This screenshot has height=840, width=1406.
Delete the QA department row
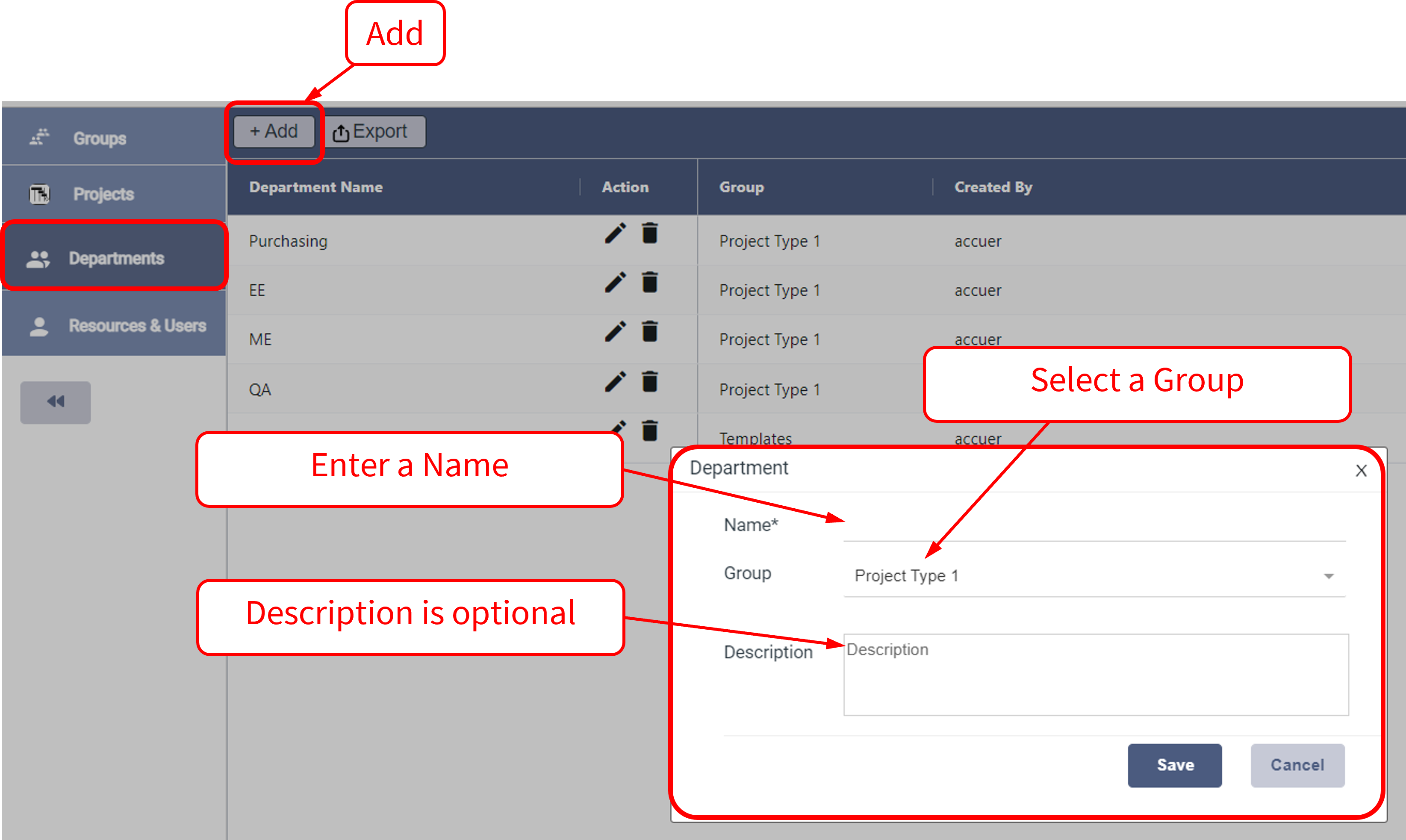pos(650,381)
